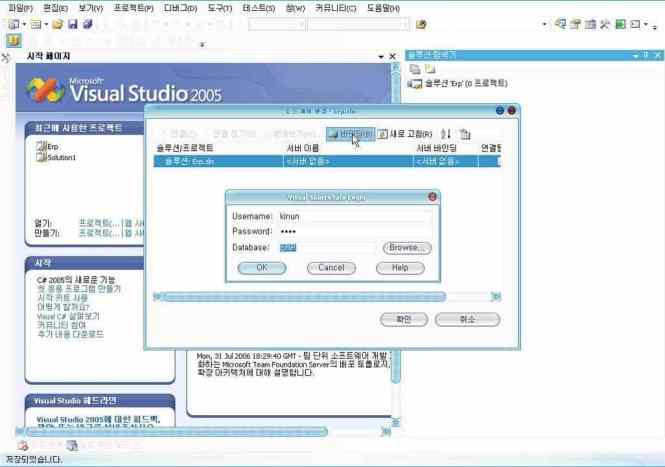Click the sort icon in source control dialog
Screen dimensions: 665x467
tap(446, 134)
